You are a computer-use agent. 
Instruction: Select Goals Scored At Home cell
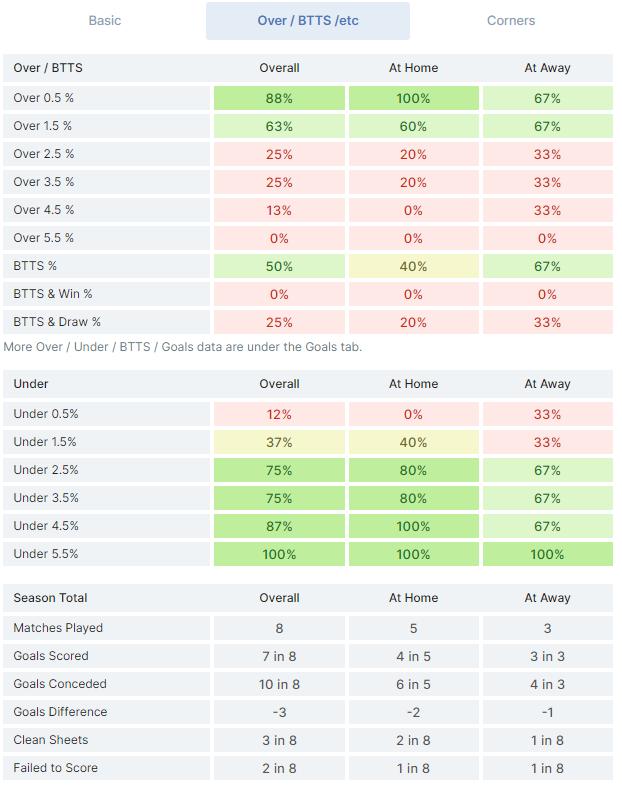point(413,657)
